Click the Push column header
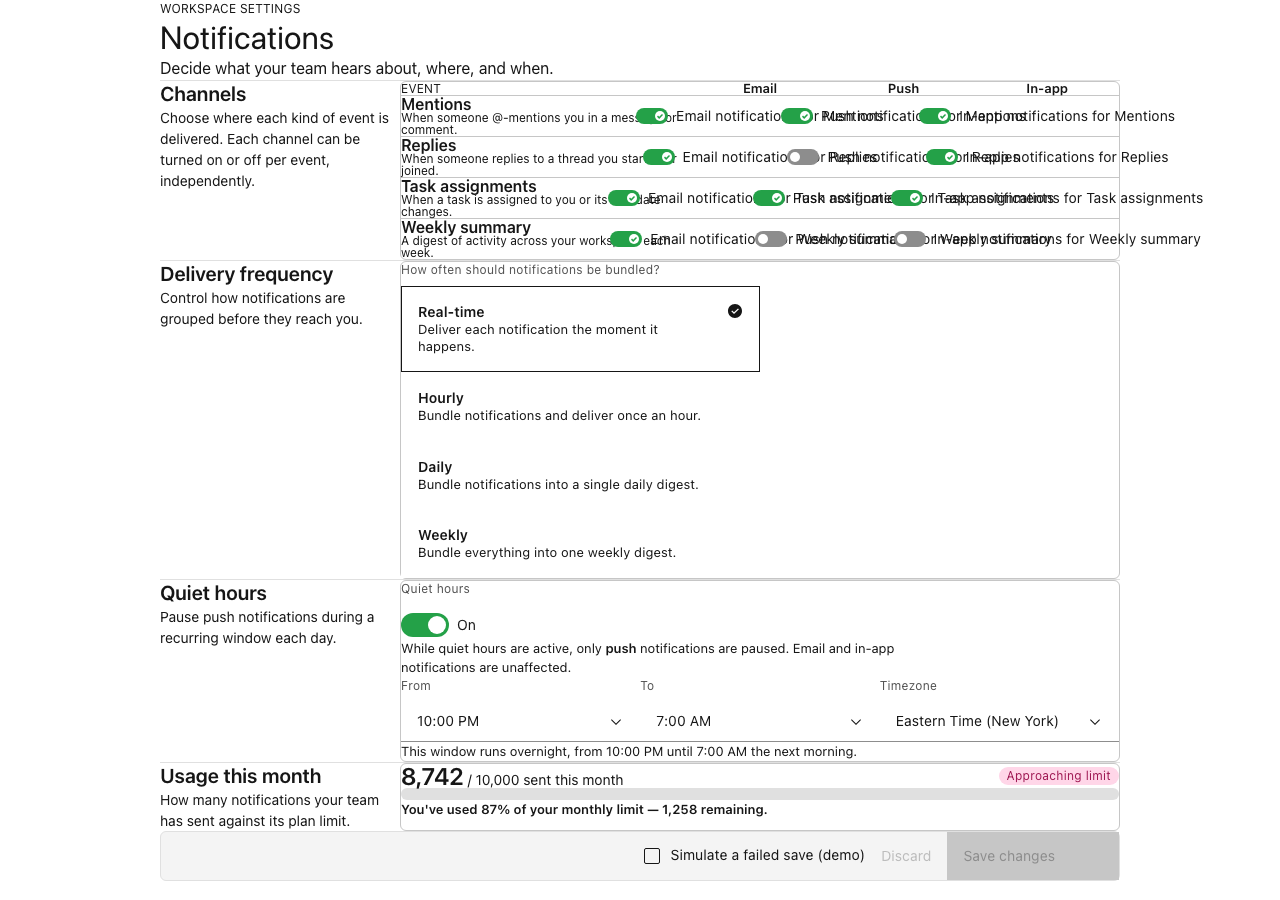 tap(903, 89)
